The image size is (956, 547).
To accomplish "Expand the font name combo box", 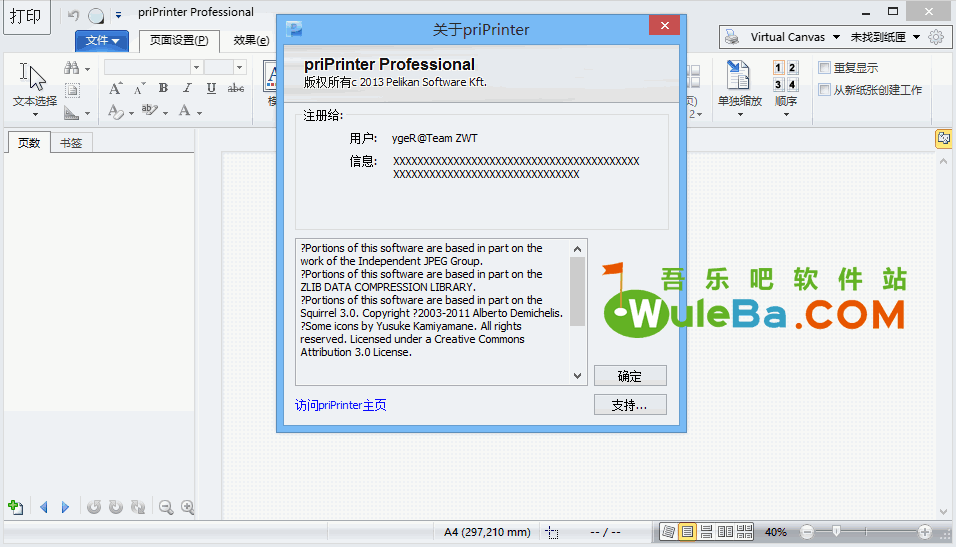I will 196,67.
